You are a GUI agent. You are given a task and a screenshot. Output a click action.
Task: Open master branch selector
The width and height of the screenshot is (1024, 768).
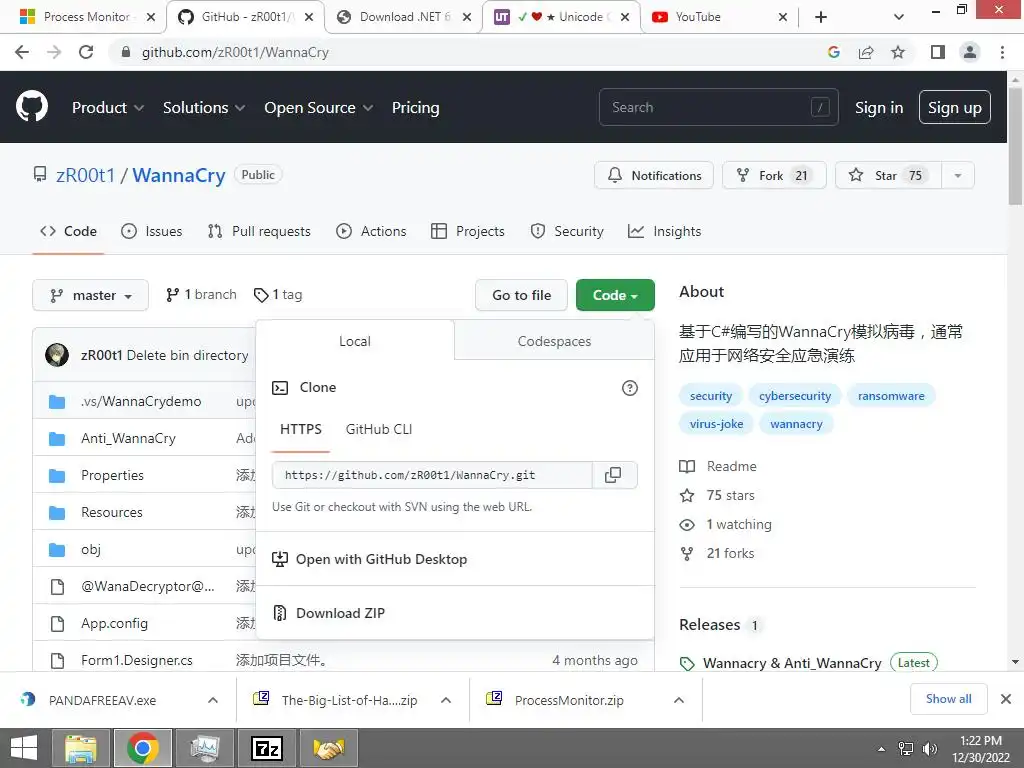[x=90, y=295]
